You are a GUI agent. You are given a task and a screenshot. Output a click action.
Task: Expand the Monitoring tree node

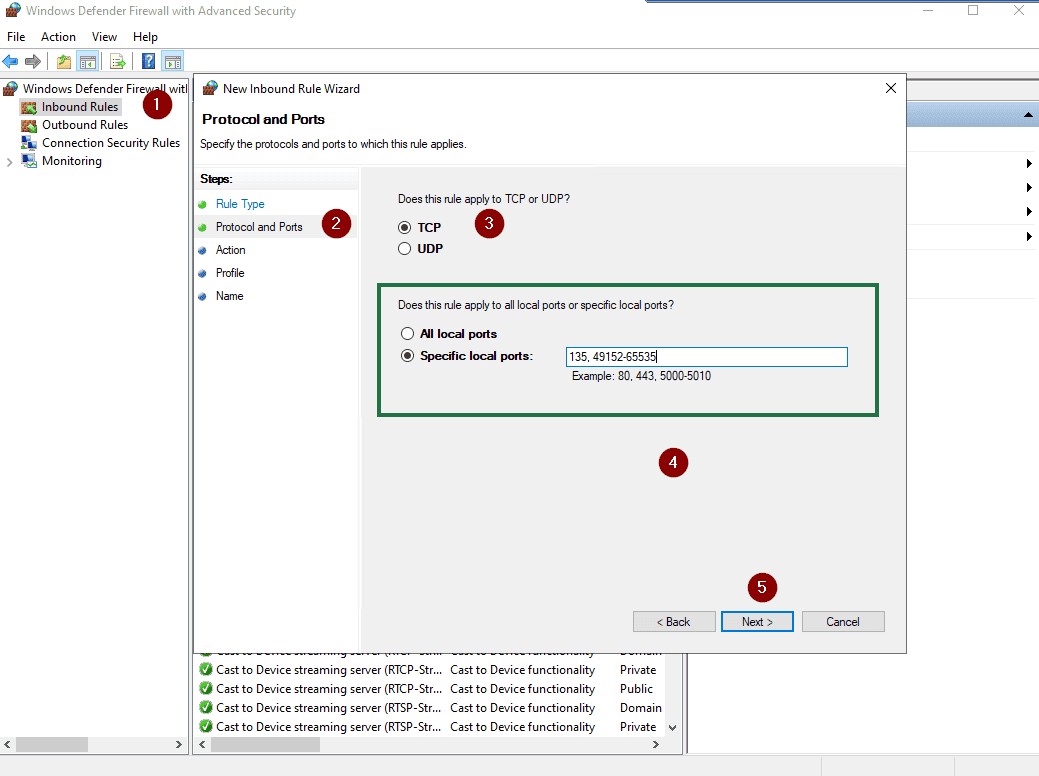click(10, 162)
